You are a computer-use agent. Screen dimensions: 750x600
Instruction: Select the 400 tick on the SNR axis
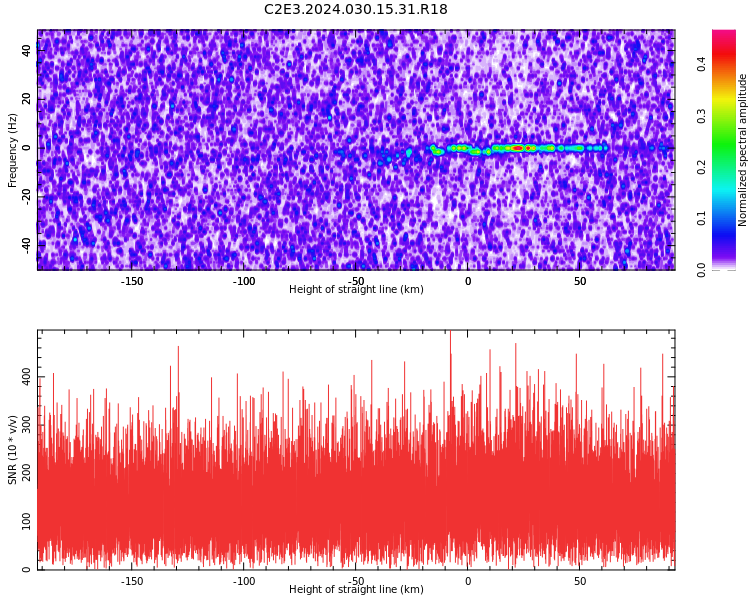pyautogui.click(x=26, y=377)
